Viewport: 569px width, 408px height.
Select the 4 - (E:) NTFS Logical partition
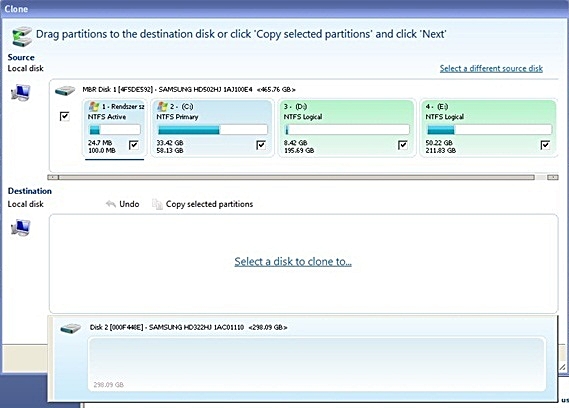488,128
